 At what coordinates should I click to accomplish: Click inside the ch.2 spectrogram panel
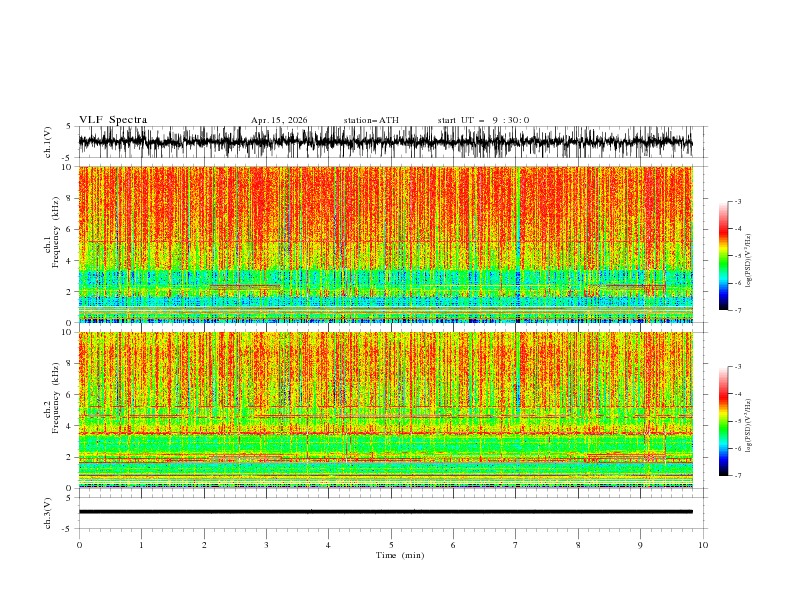(x=385, y=410)
